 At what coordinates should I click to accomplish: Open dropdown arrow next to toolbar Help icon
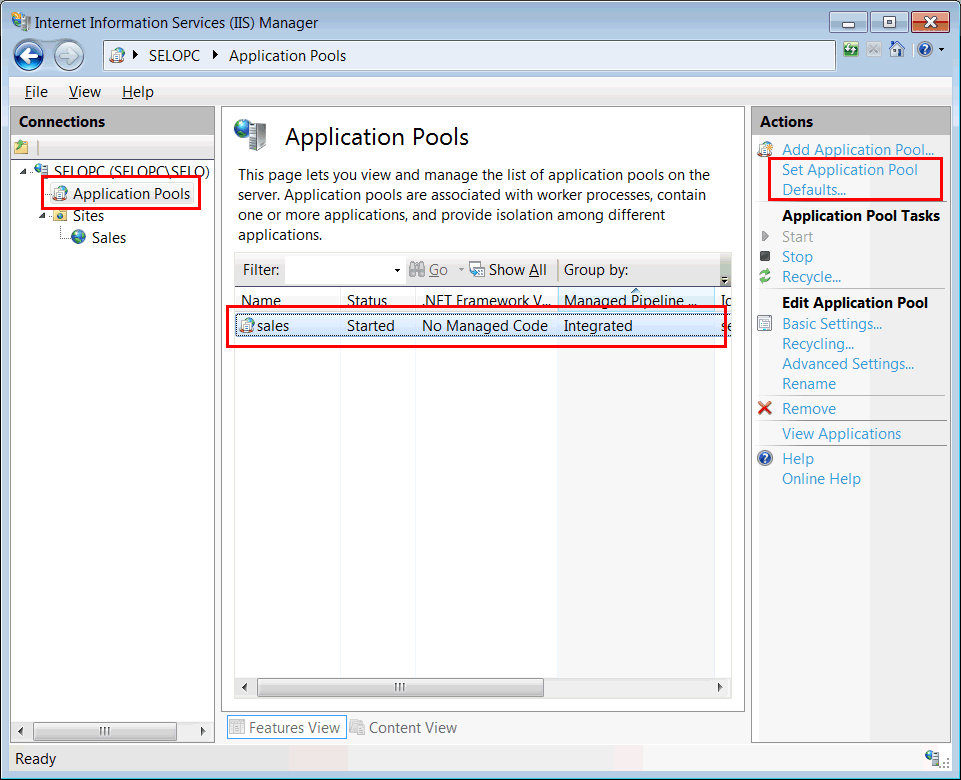click(941, 50)
